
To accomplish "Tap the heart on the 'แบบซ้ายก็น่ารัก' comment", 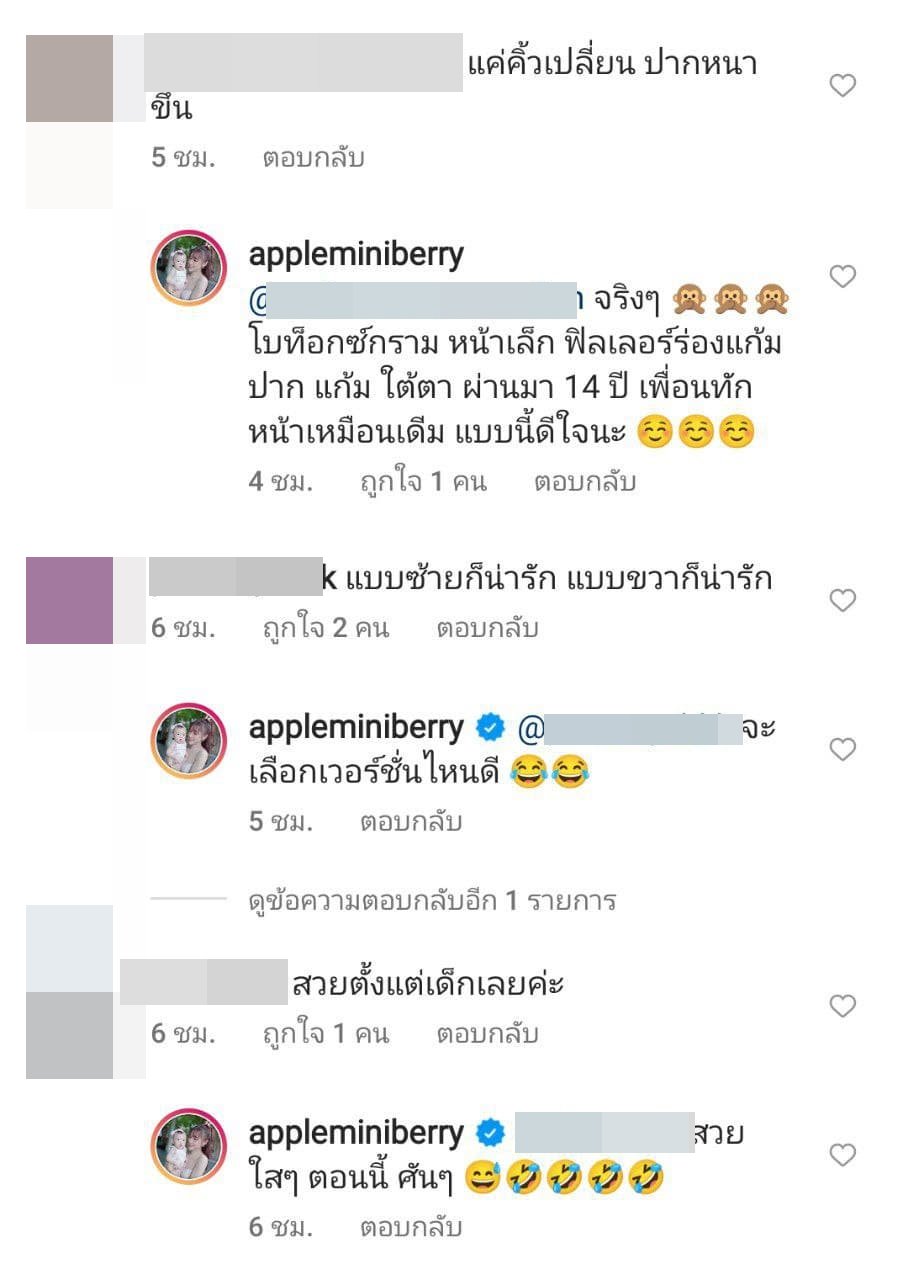I will [843, 600].
